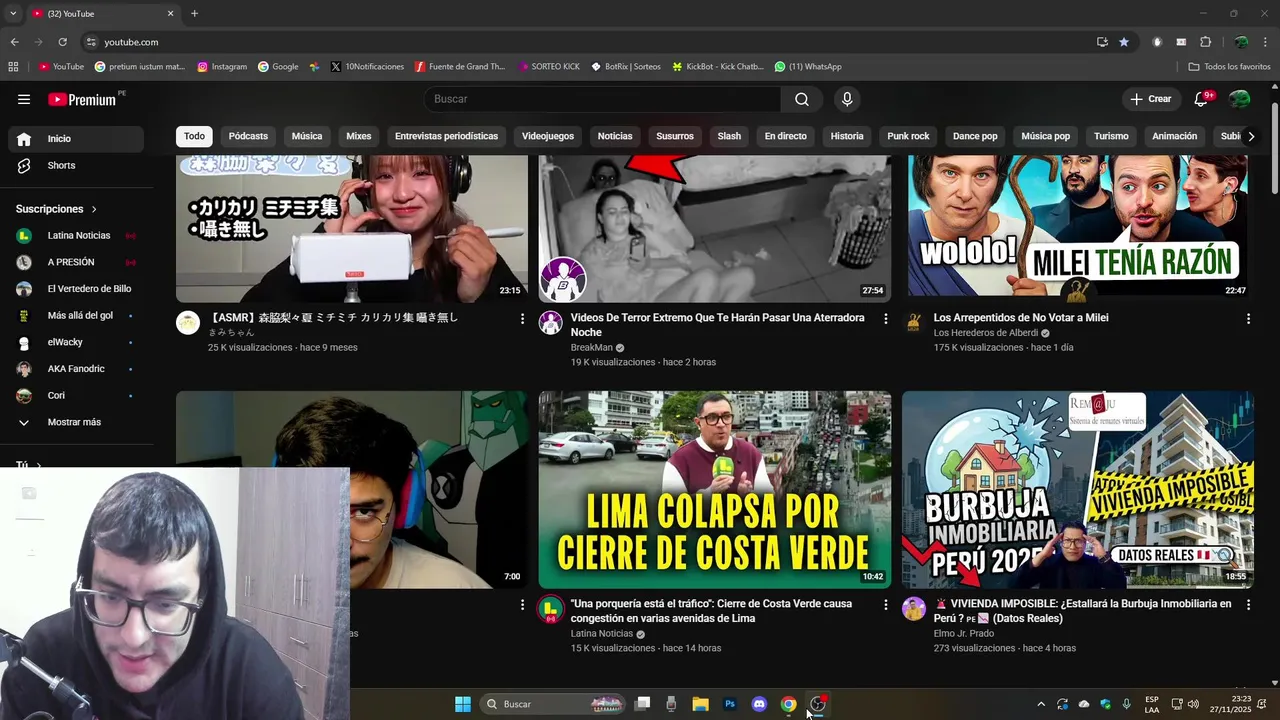Open the WhatsApp bookmark
Image resolution: width=1280 pixels, height=720 pixels.
click(808, 67)
